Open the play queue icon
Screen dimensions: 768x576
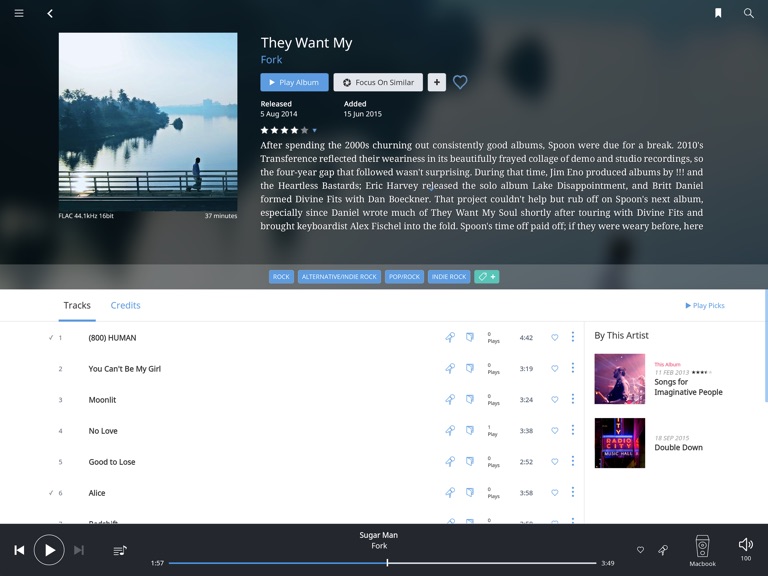pyautogui.click(x=120, y=551)
